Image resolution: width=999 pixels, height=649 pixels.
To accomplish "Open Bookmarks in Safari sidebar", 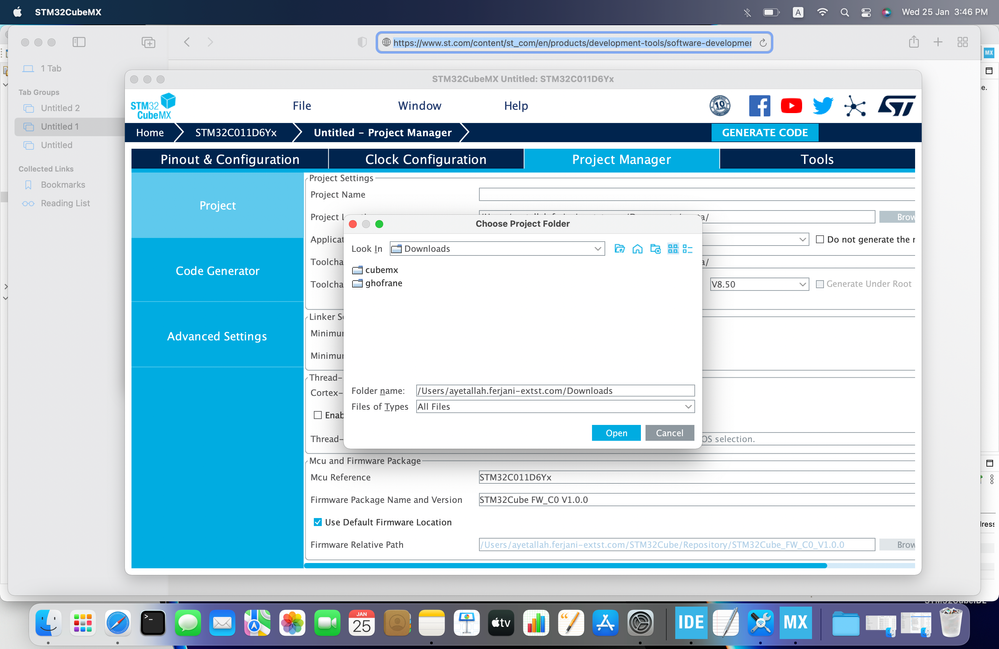I will point(62,185).
